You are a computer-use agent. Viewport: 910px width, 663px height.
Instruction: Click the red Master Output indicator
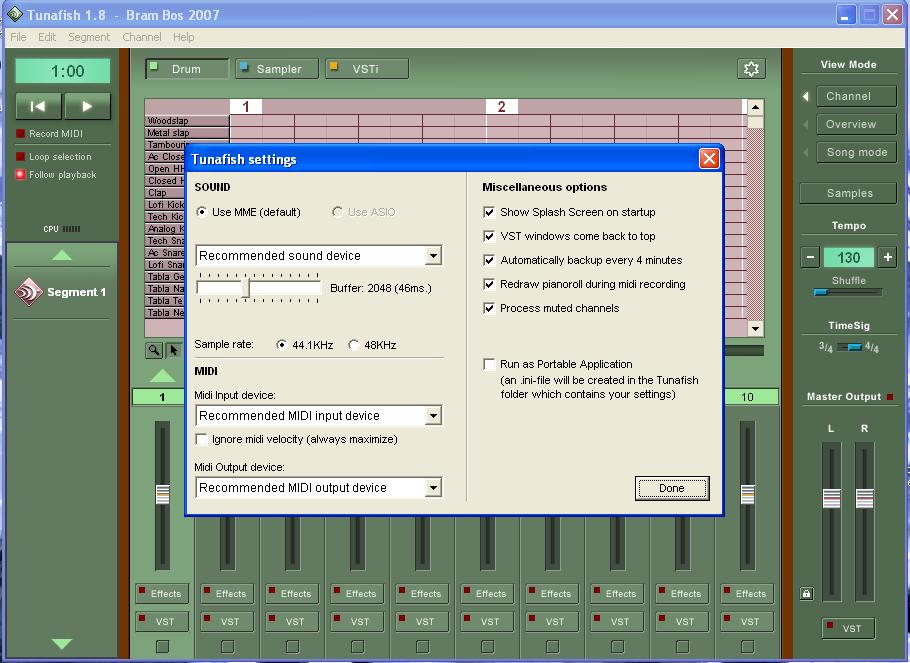tap(890, 397)
